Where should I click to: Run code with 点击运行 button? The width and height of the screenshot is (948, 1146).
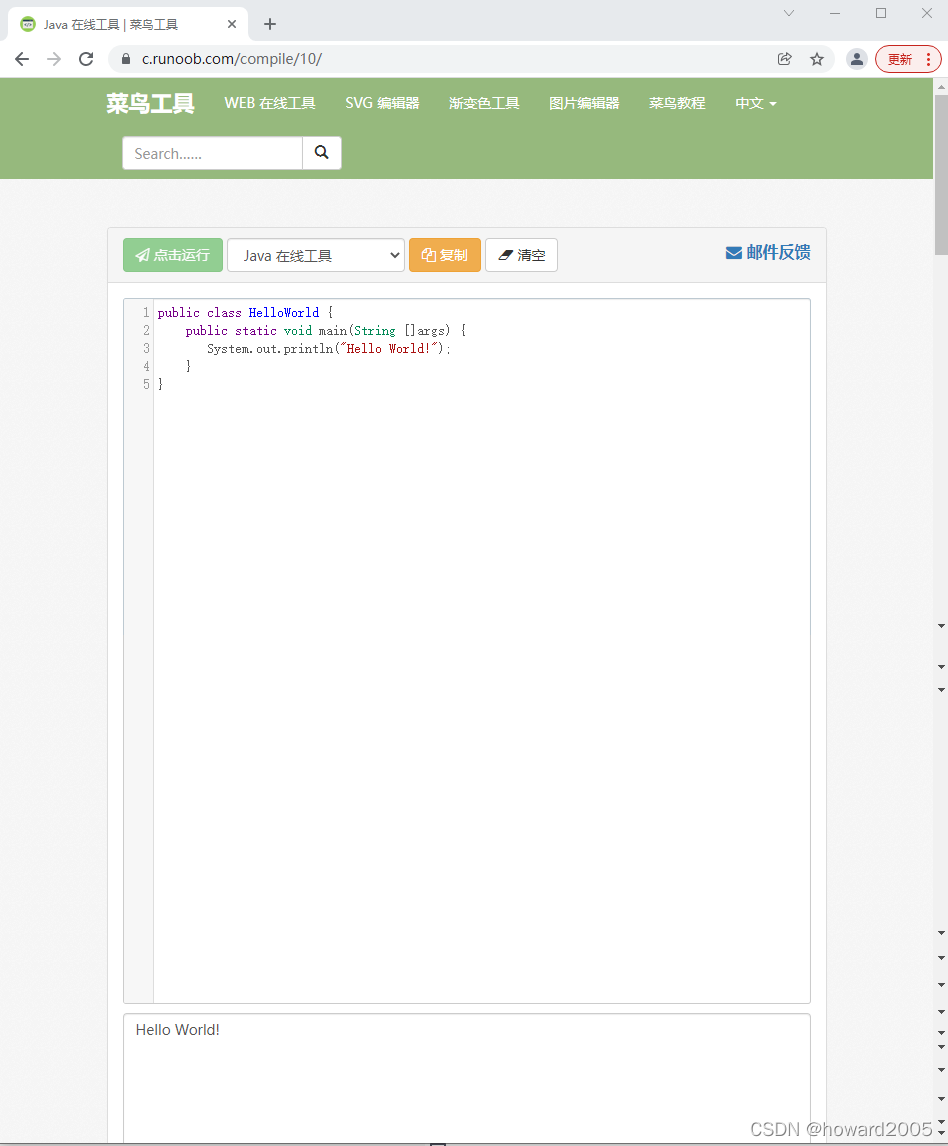172,255
